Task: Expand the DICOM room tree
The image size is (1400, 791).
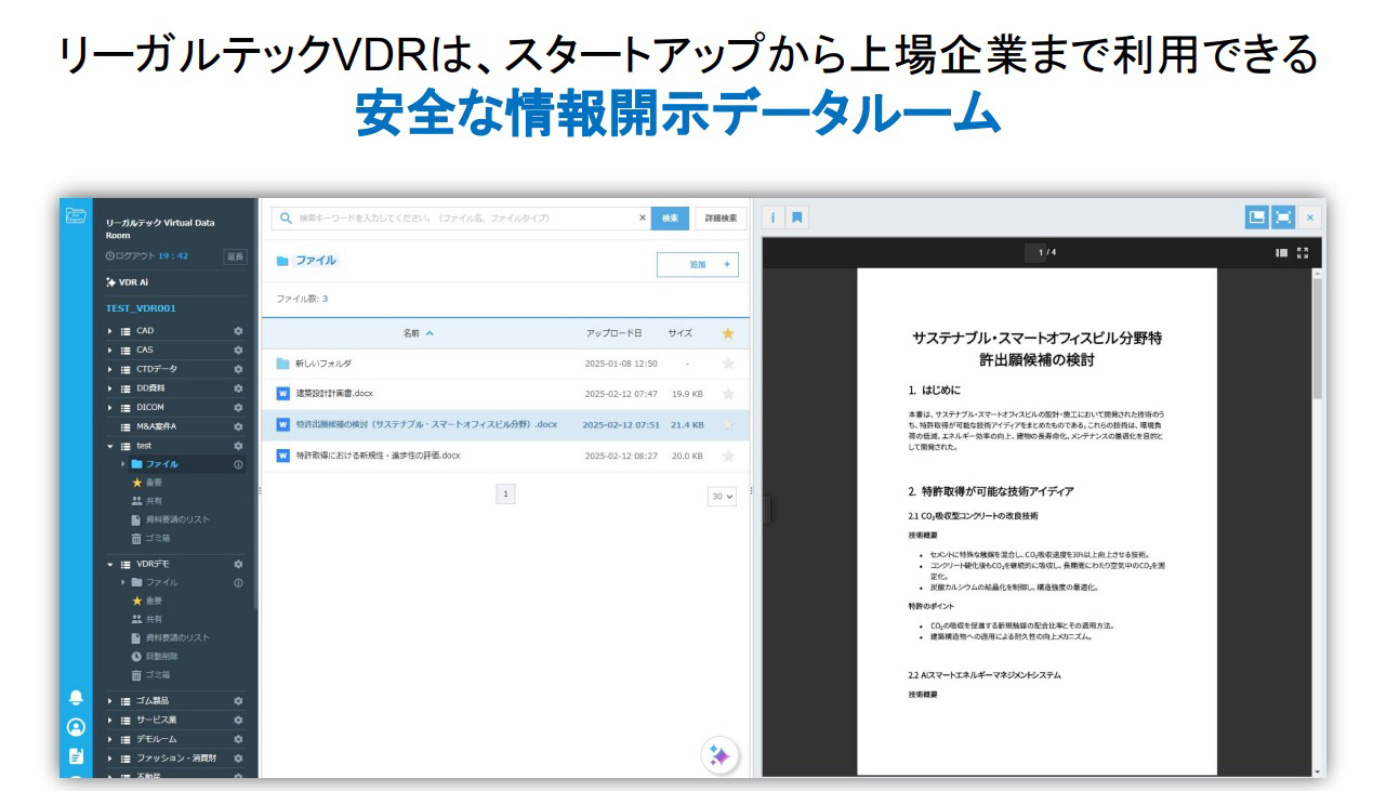Action: (x=111, y=407)
